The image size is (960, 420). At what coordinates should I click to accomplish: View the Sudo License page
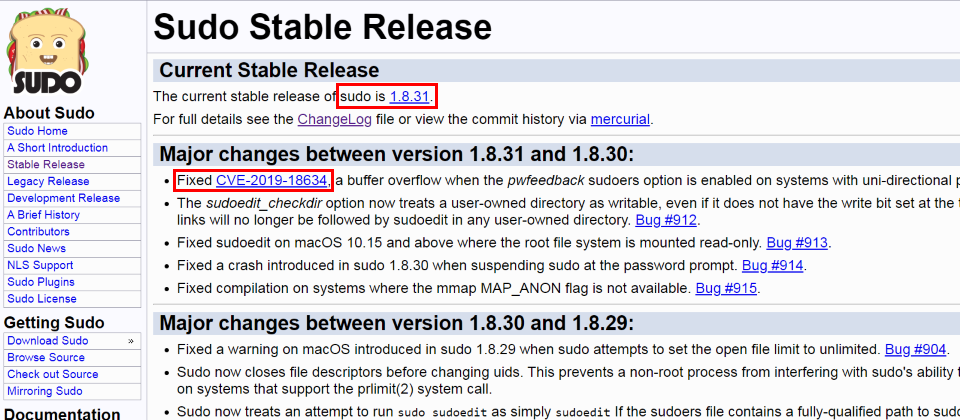click(x=41, y=299)
